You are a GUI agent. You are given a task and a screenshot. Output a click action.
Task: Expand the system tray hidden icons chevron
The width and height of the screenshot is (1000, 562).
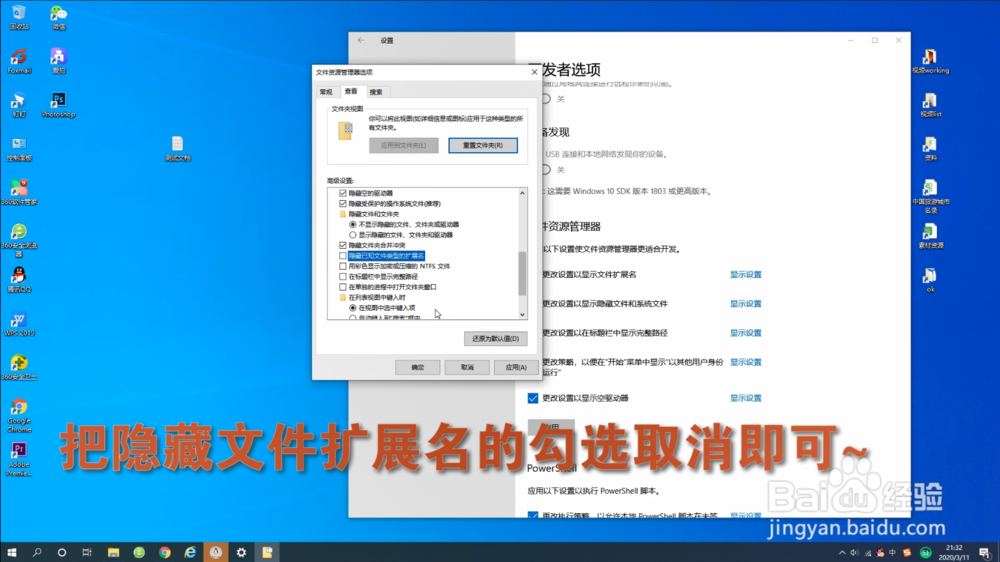tap(842, 552)
